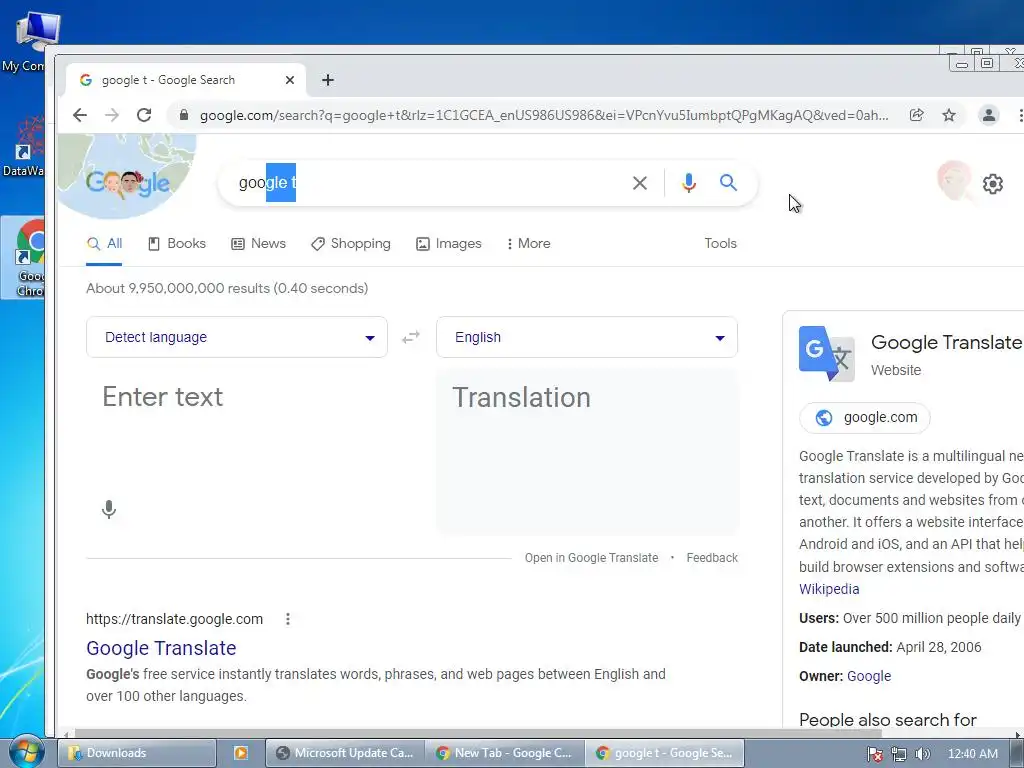This screenshot has height=768, width=1024.
Task: Submit the search with the magnifier icon
Action: pyautogui.click(x=728, y=183)
